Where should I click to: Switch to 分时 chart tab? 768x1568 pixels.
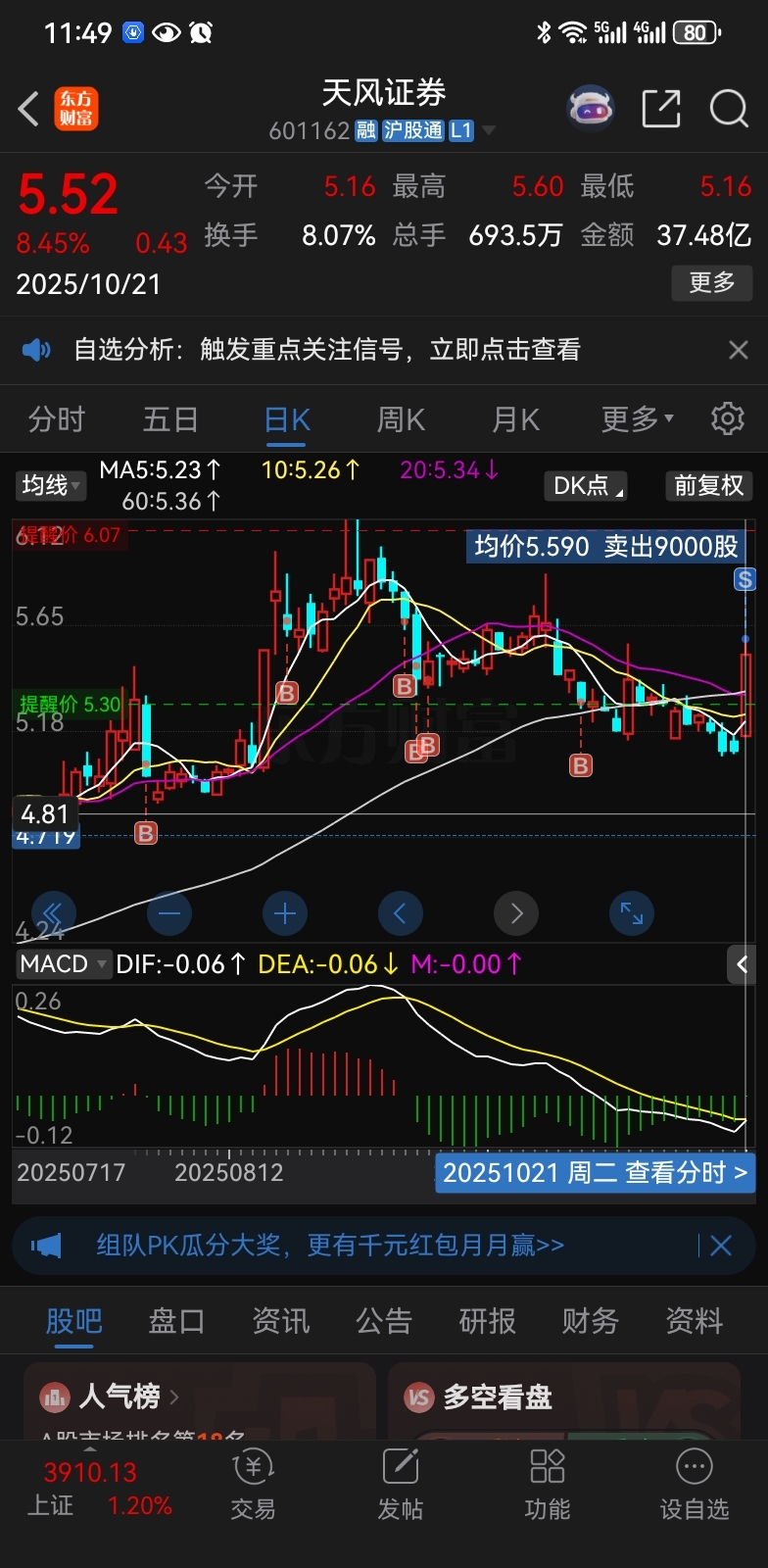click(57, 419)
